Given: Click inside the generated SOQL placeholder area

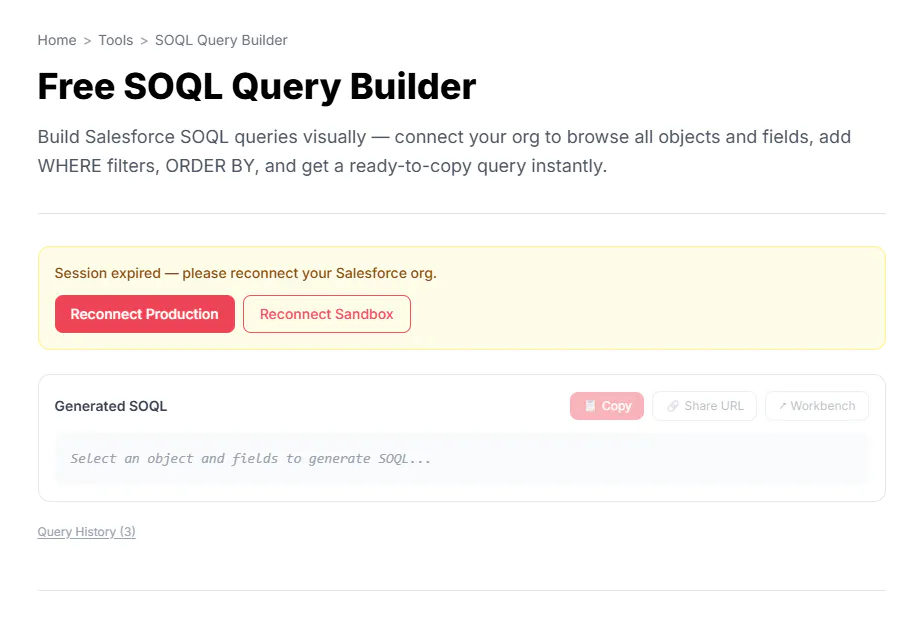Looking at the screenshot, I should point(462,458).
